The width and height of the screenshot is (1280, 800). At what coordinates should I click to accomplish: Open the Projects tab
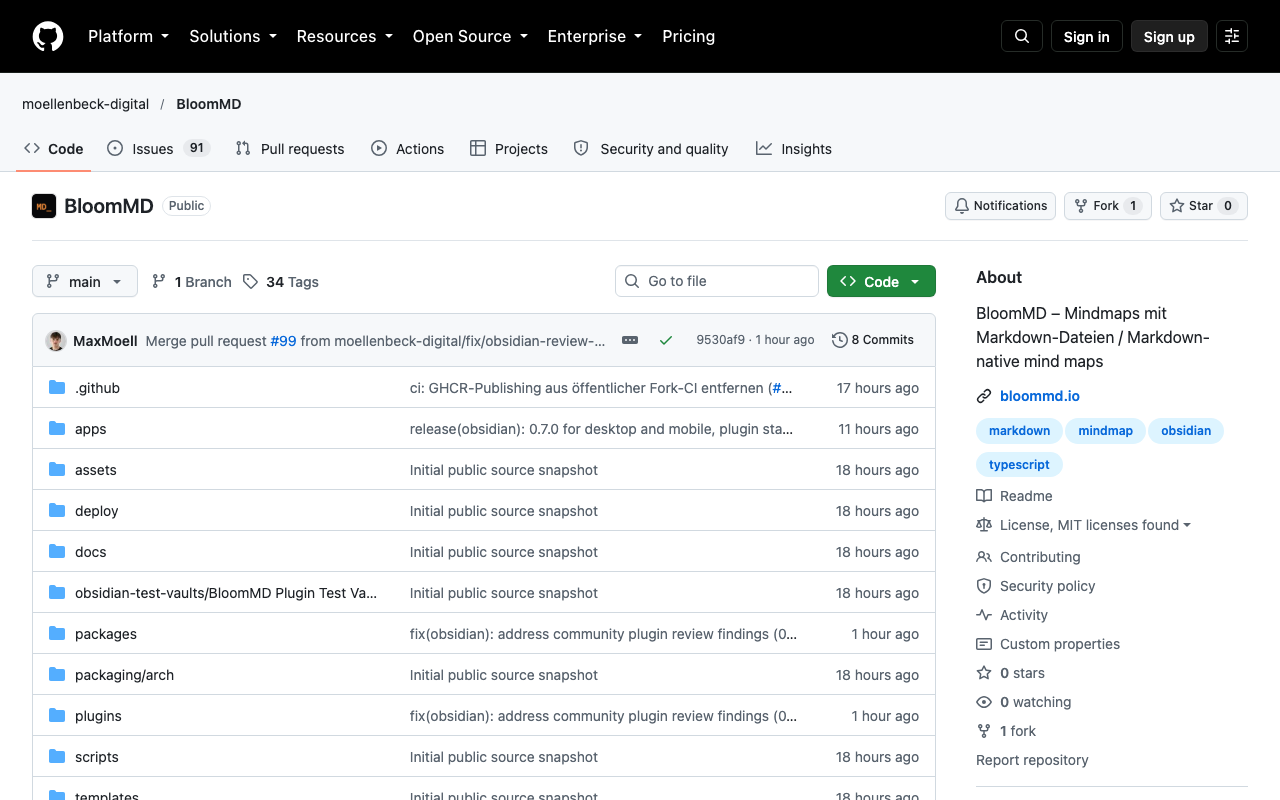click(x=509, y=149)
